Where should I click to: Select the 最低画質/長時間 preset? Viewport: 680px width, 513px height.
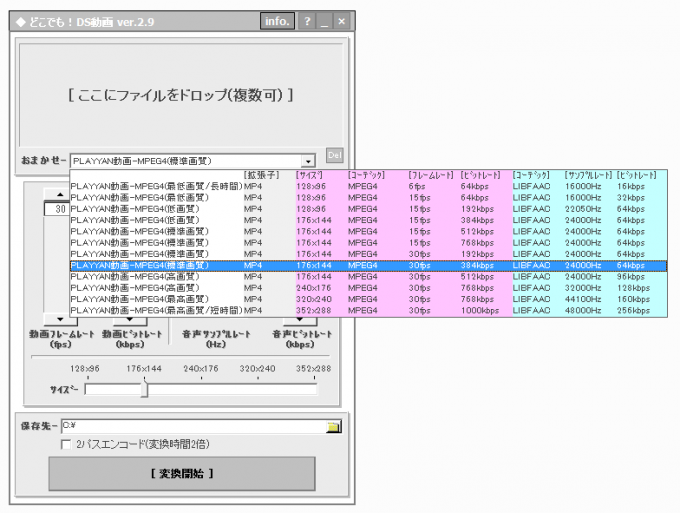tap(155, 186)
